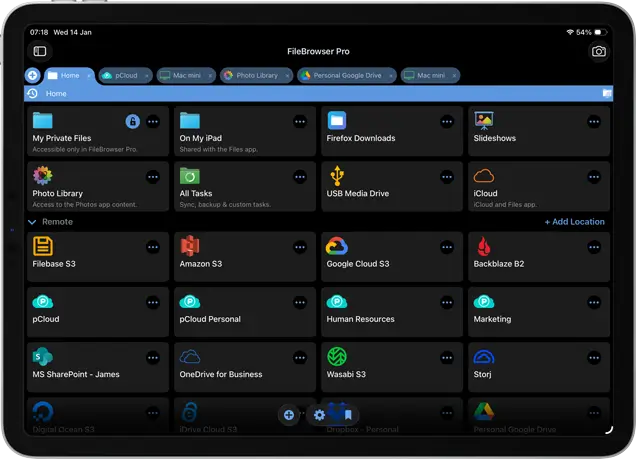The width and height of the screenshot is (636, 459).
Task: Open more options for On My iPad
Action: point(300,122)
